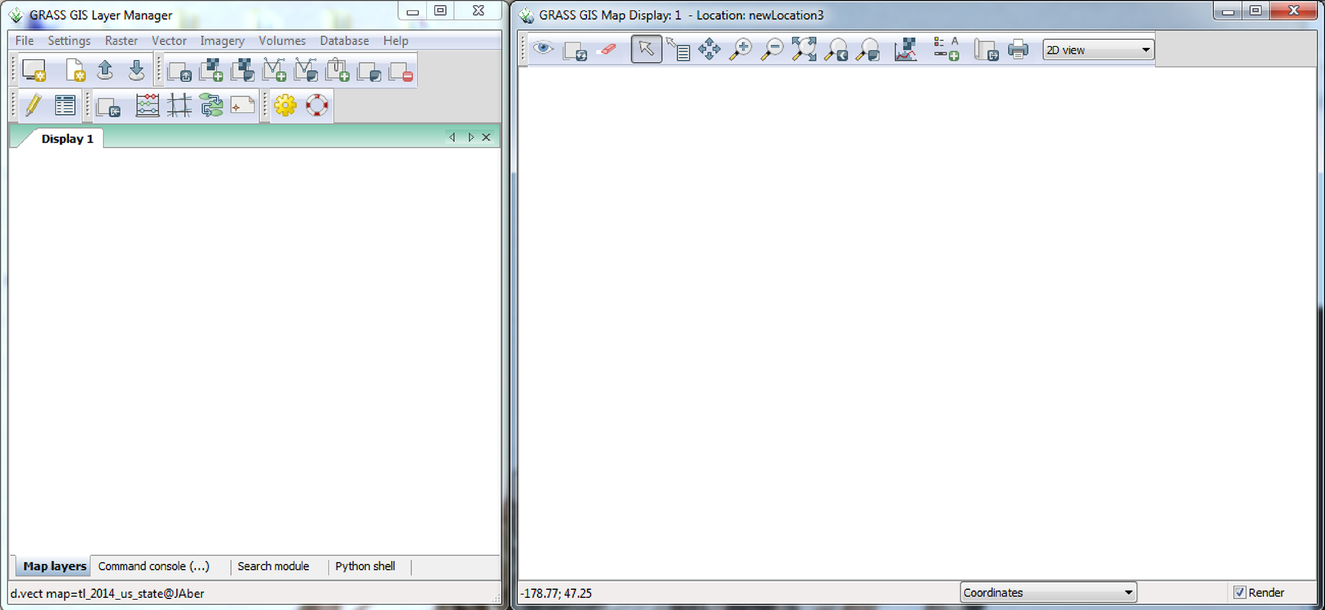Activate query raster/vector map tool

678,49
